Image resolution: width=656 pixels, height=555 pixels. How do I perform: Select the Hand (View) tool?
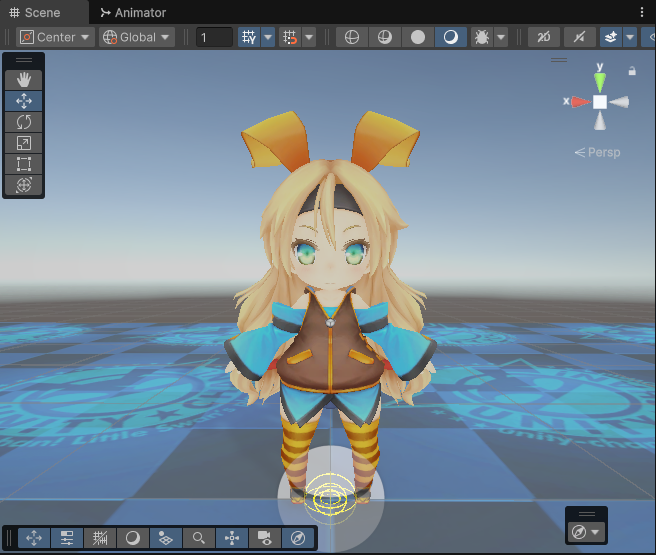click(x=24, y=79)
